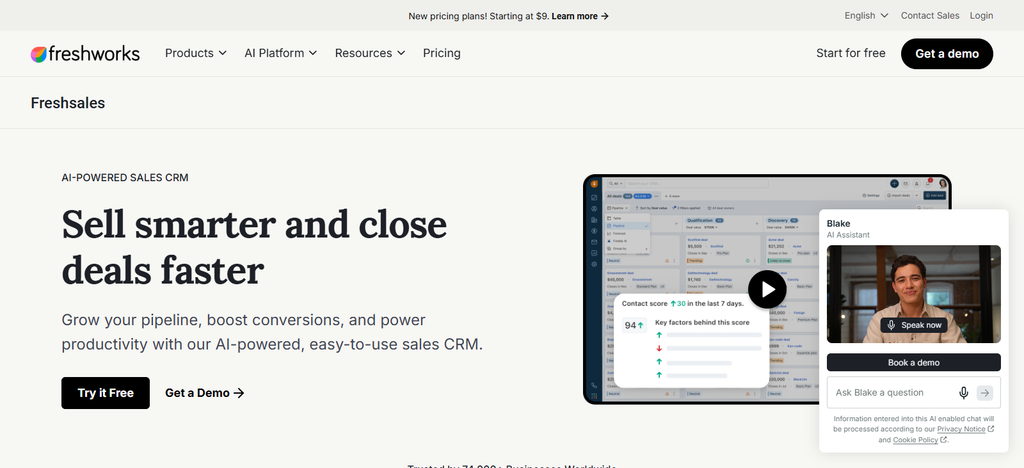Open the Contact Sales link

930,16
